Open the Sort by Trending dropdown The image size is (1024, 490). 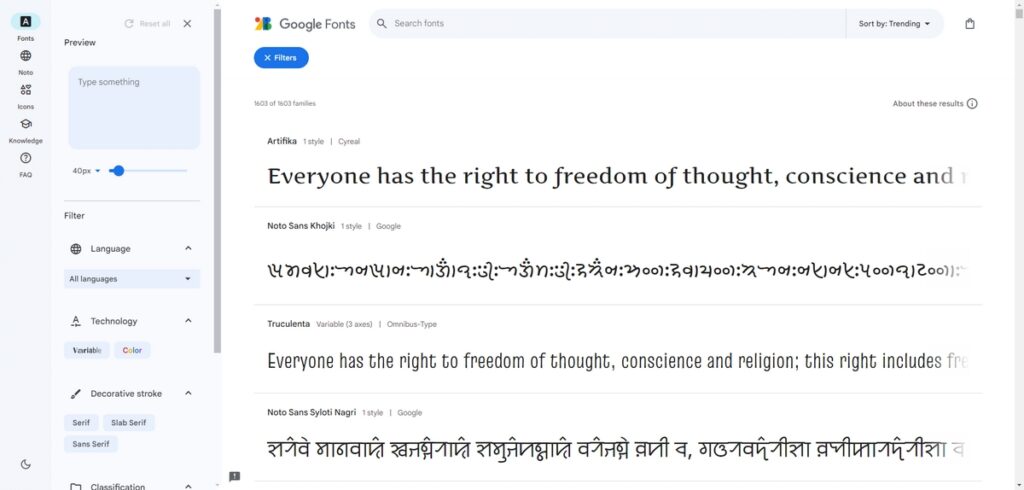894,24
